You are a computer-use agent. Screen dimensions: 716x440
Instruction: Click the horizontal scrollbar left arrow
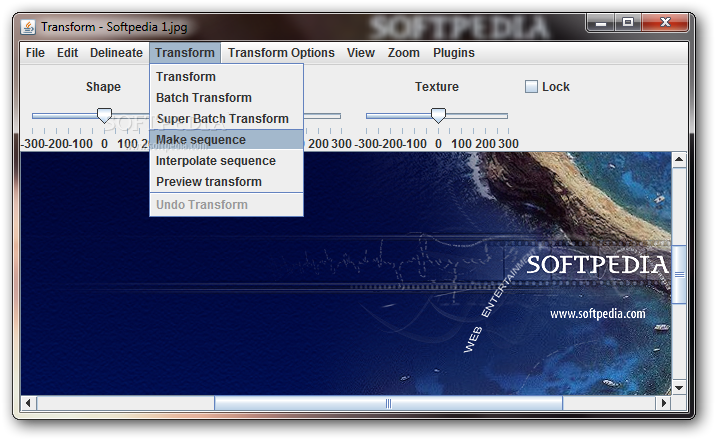(x=28, y=403)
